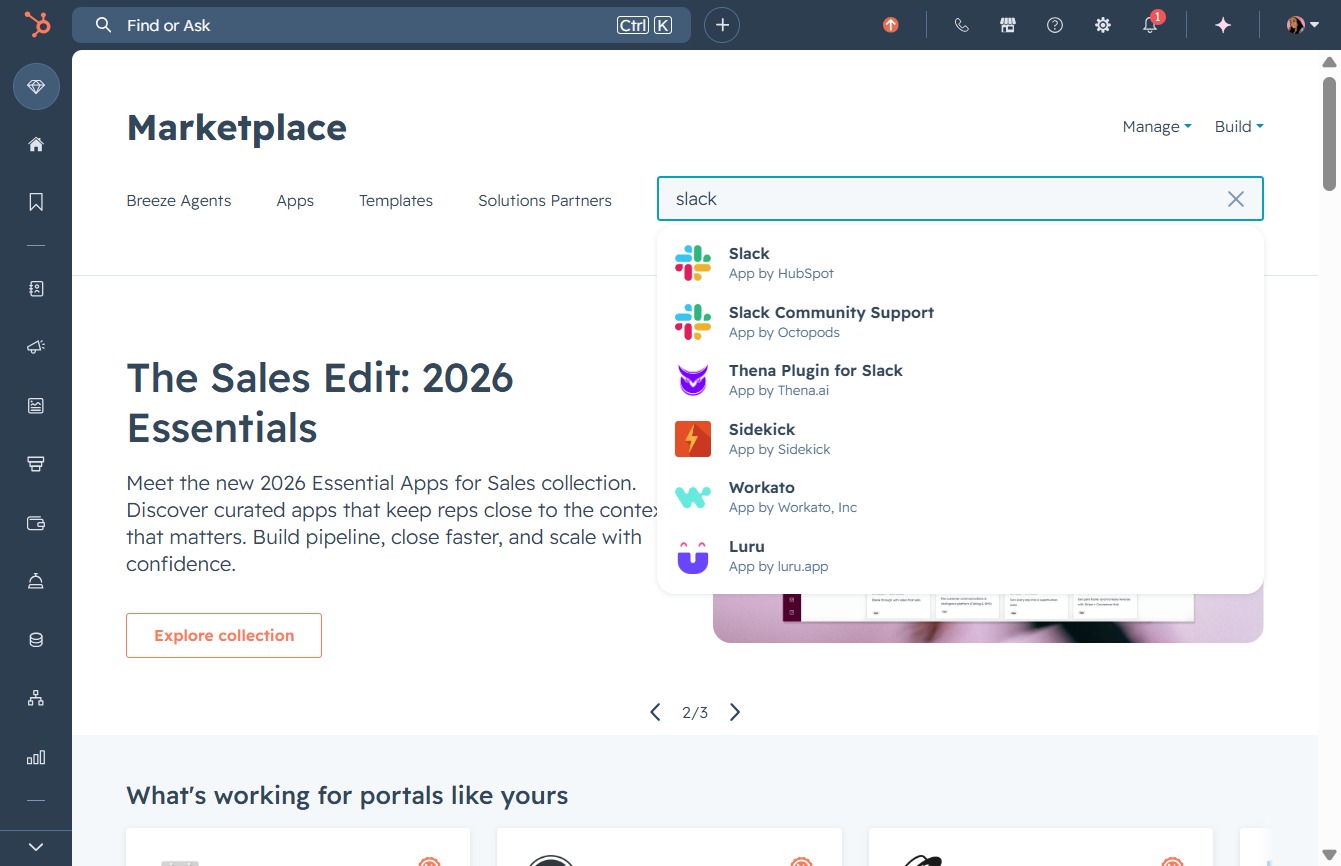Click the Sidekick lightning bolt logo
This screenshot has width=1341, height=866.
(693, 439)
